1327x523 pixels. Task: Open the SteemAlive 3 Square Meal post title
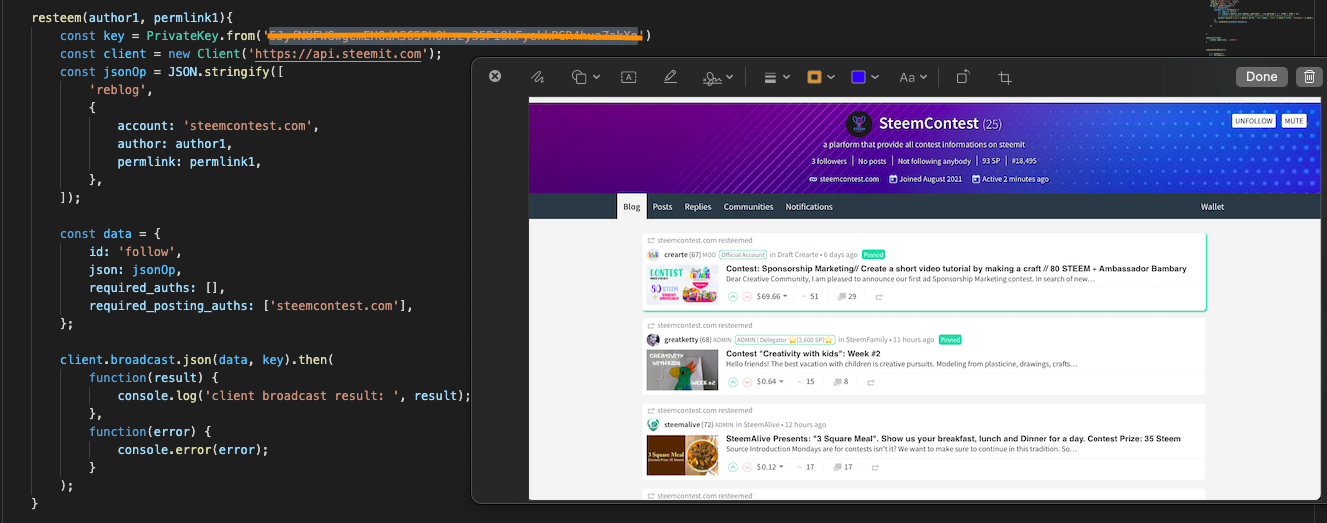tap(953, 438)
